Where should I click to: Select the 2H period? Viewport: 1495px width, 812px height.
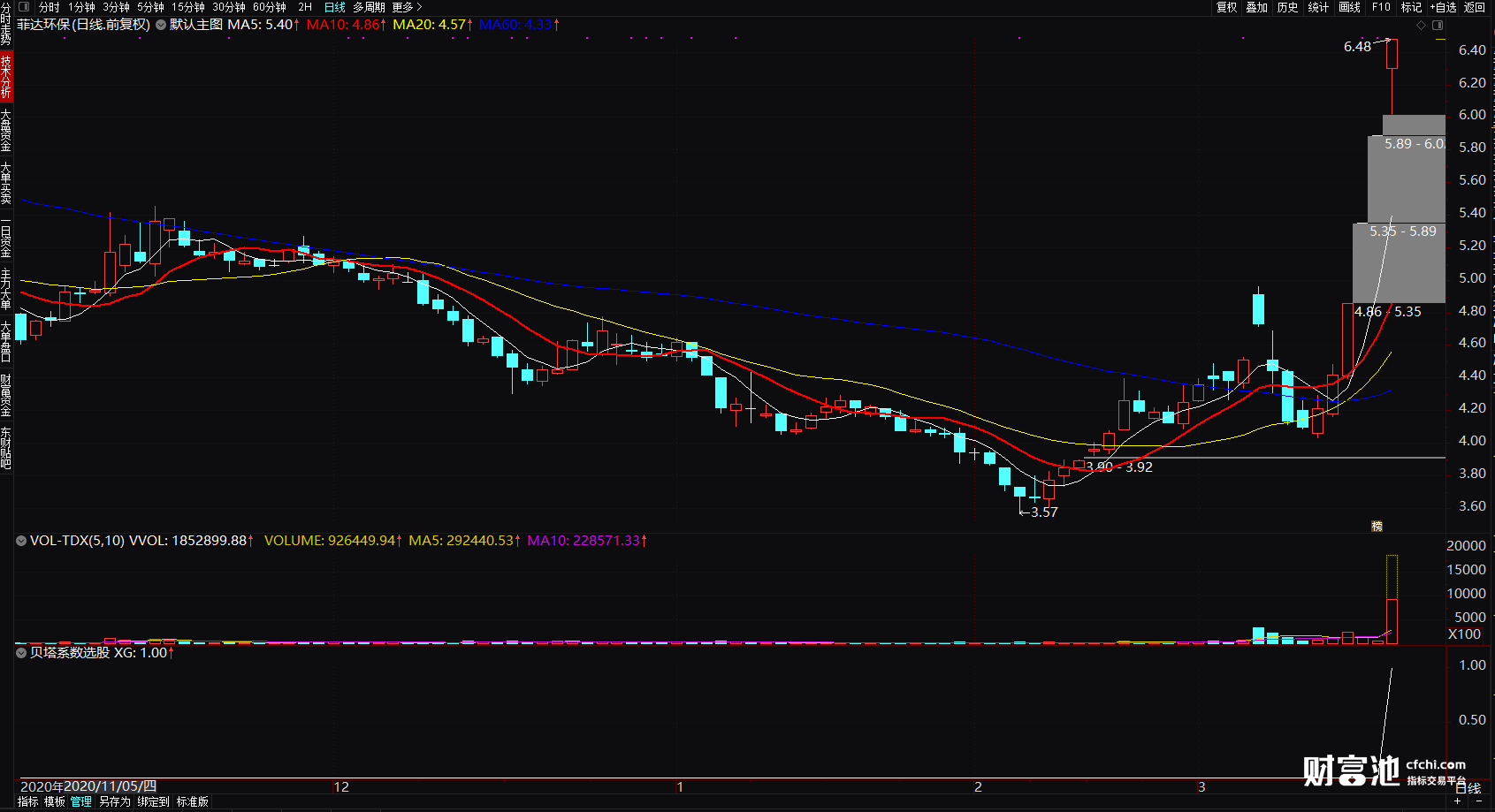[305, 7]
